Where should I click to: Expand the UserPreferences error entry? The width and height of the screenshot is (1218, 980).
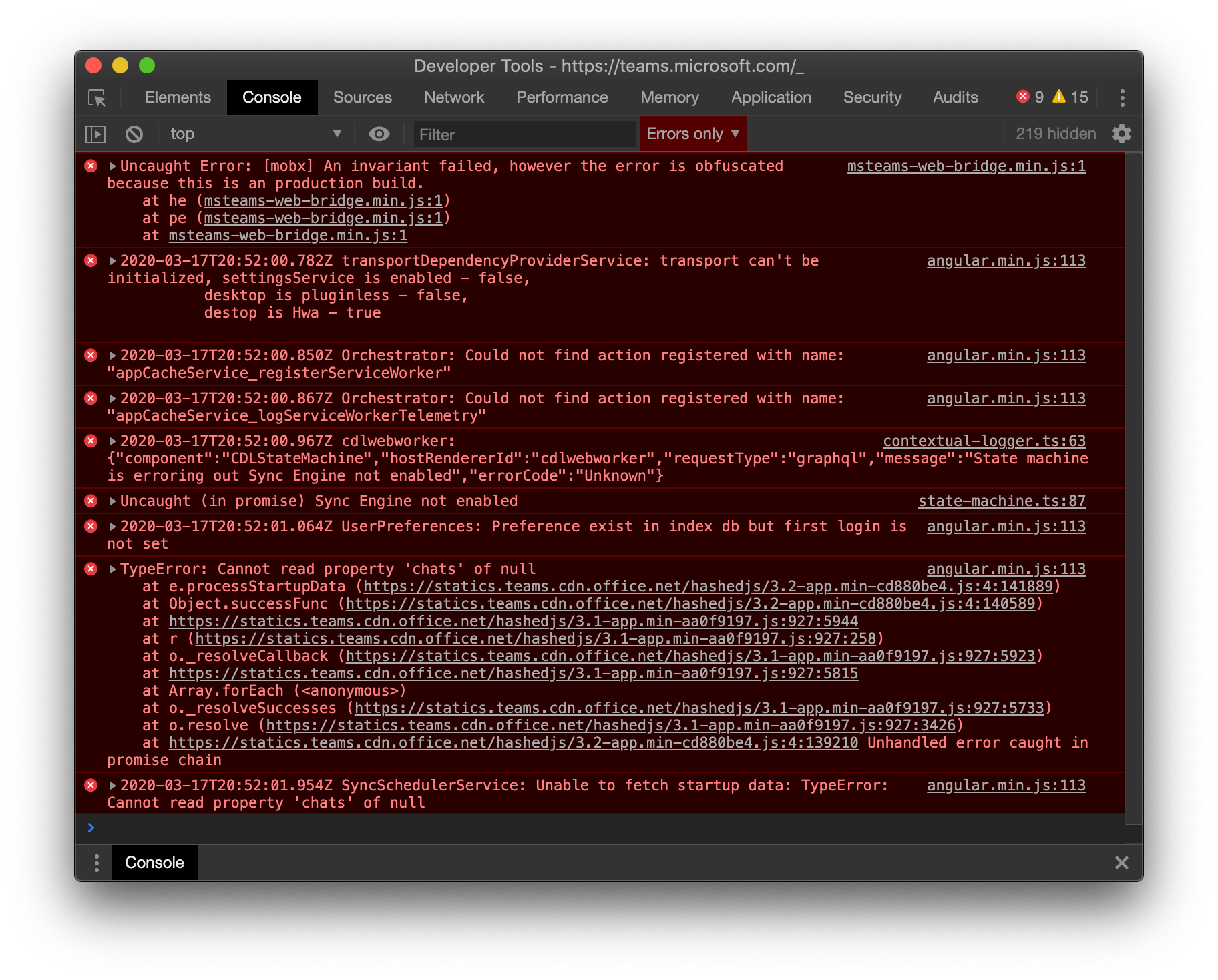pos(113,527)
